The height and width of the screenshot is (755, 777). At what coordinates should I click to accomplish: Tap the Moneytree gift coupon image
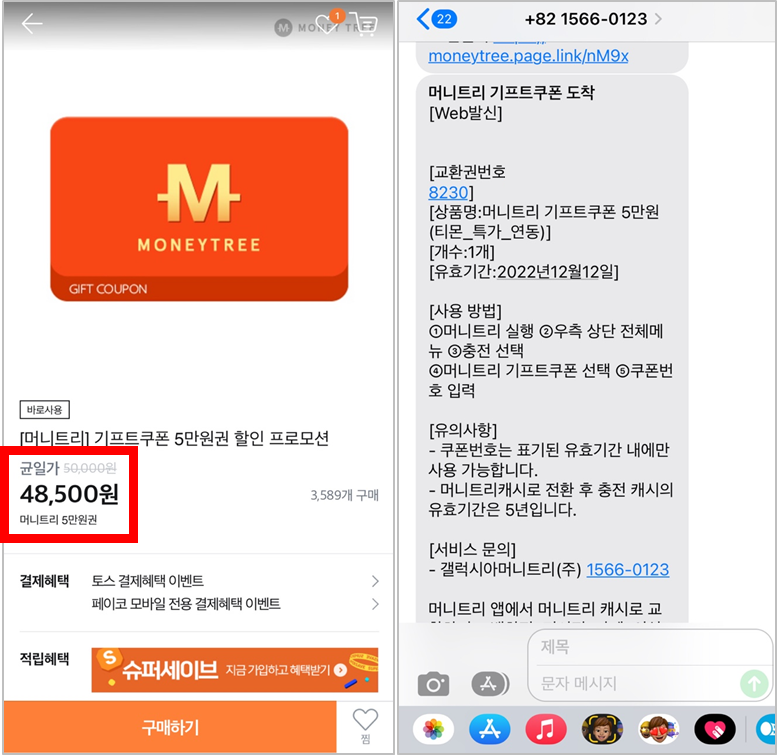[x=199, y=209]
